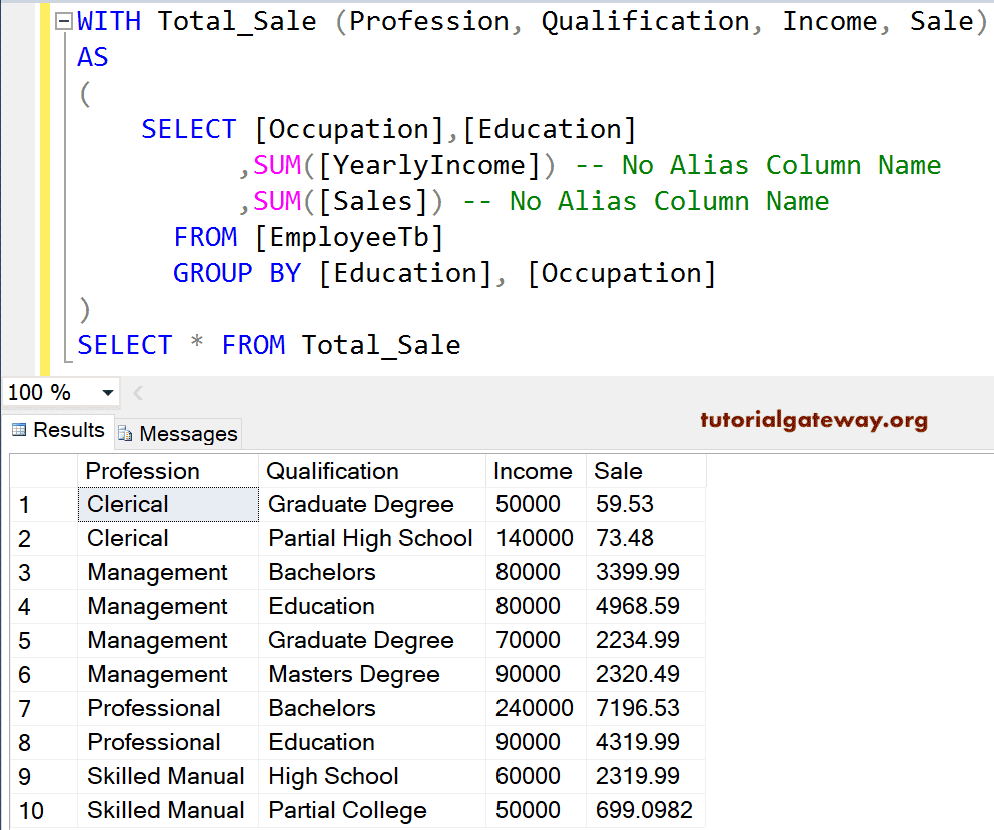Collapse the WITH Total_Sale code block
994x830 pixels.
(x=63, y=20)
